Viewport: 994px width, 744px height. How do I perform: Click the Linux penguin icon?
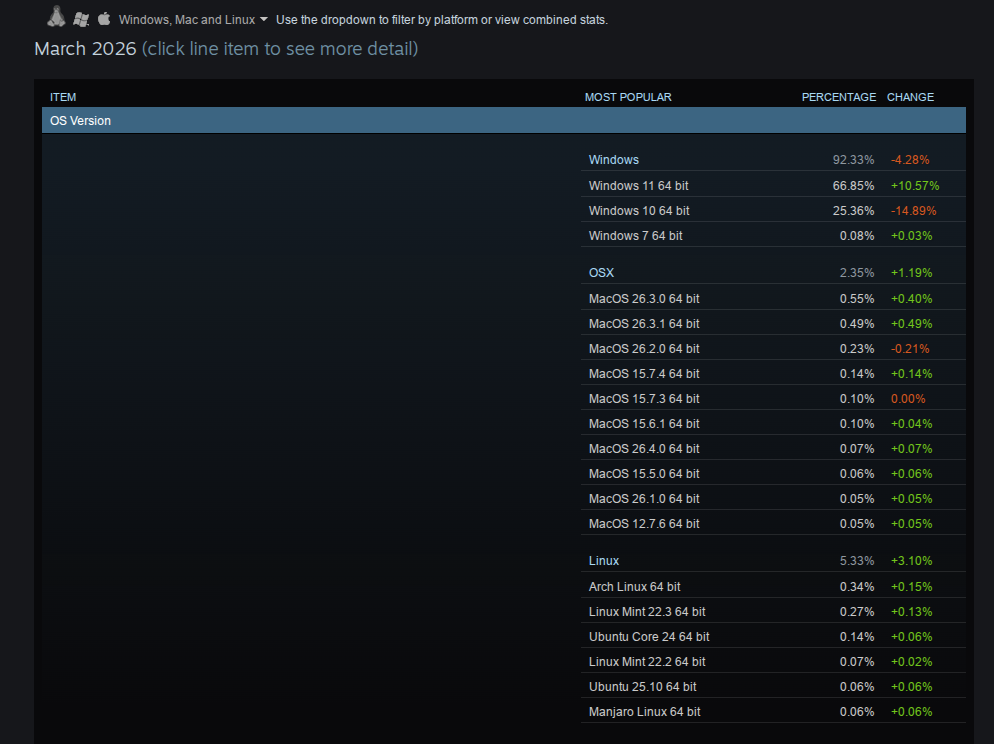tap(56, 17)
